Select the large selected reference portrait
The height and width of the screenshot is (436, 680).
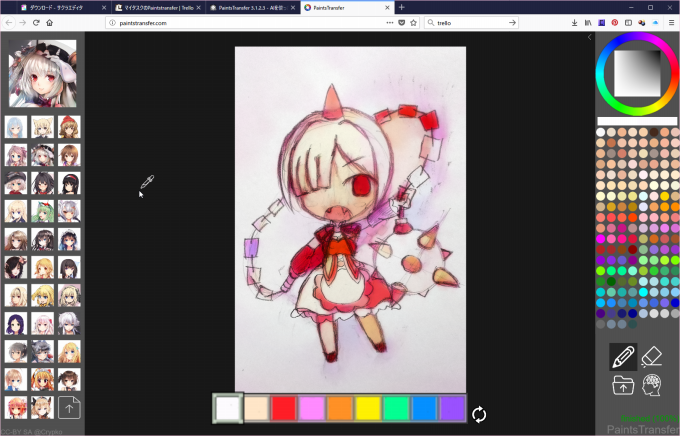pyautogui.click(x=42, y=73)
